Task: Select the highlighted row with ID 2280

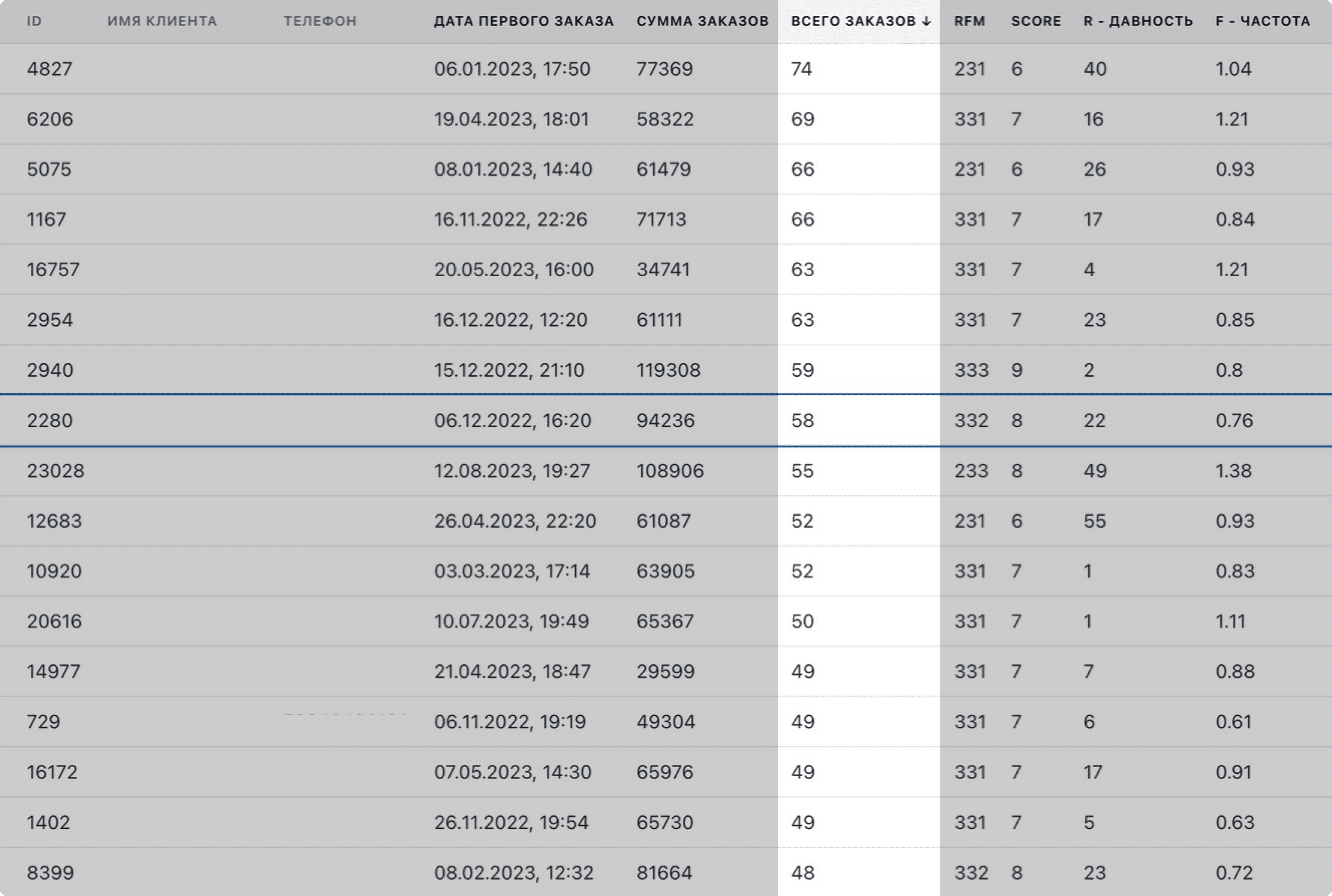Action: point(50,421)
